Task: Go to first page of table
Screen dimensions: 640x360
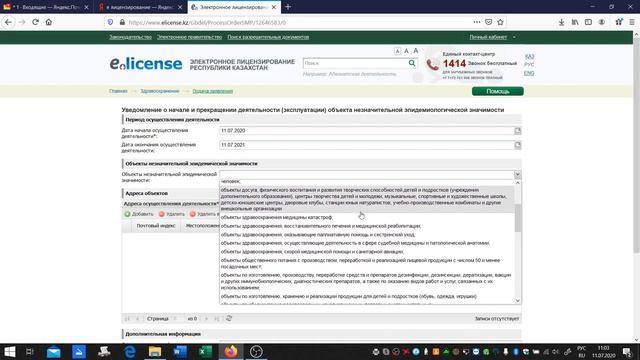Action: pos(127,318)
